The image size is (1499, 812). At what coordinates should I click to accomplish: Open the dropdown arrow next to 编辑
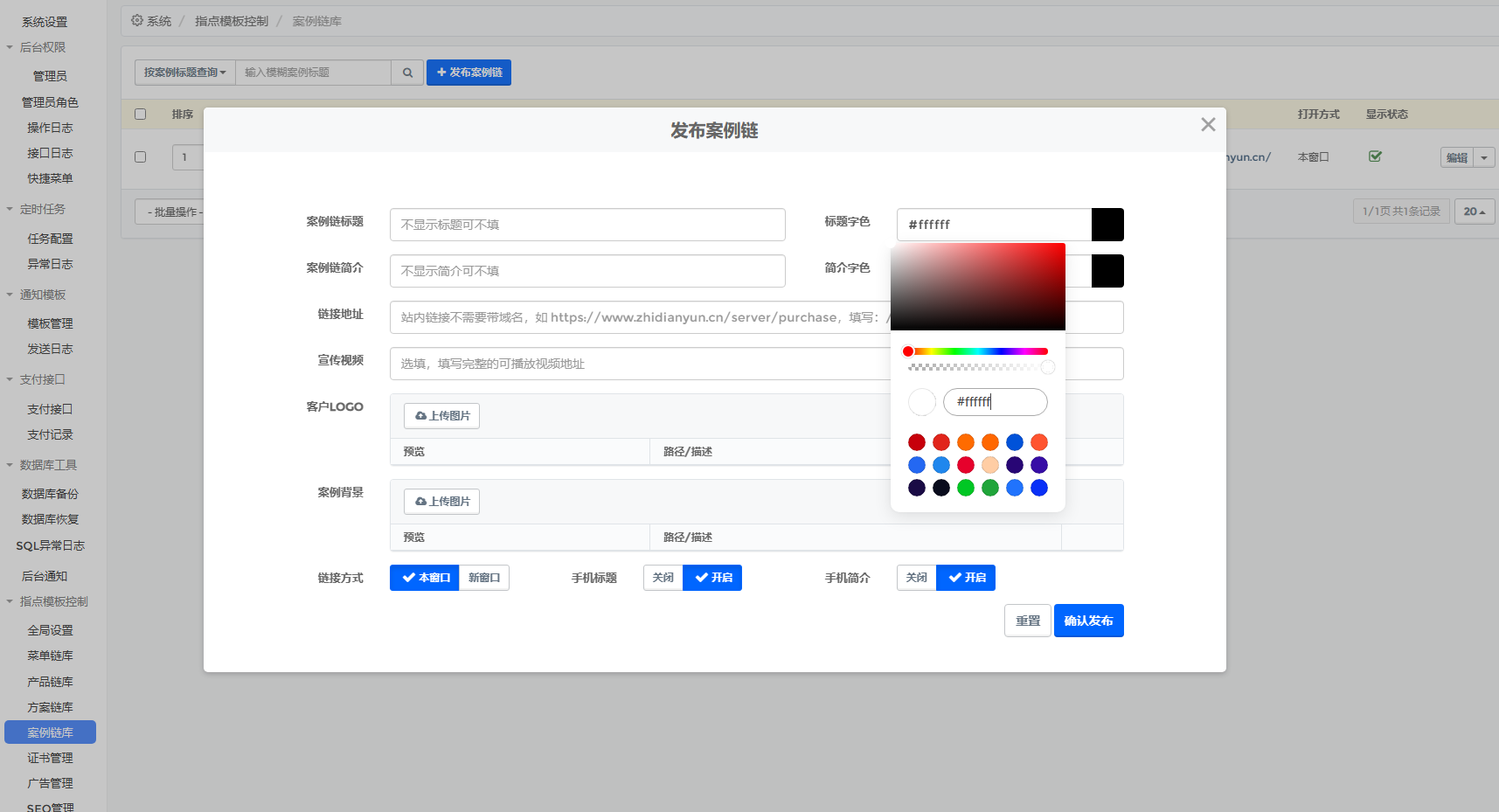(1484, 157)
